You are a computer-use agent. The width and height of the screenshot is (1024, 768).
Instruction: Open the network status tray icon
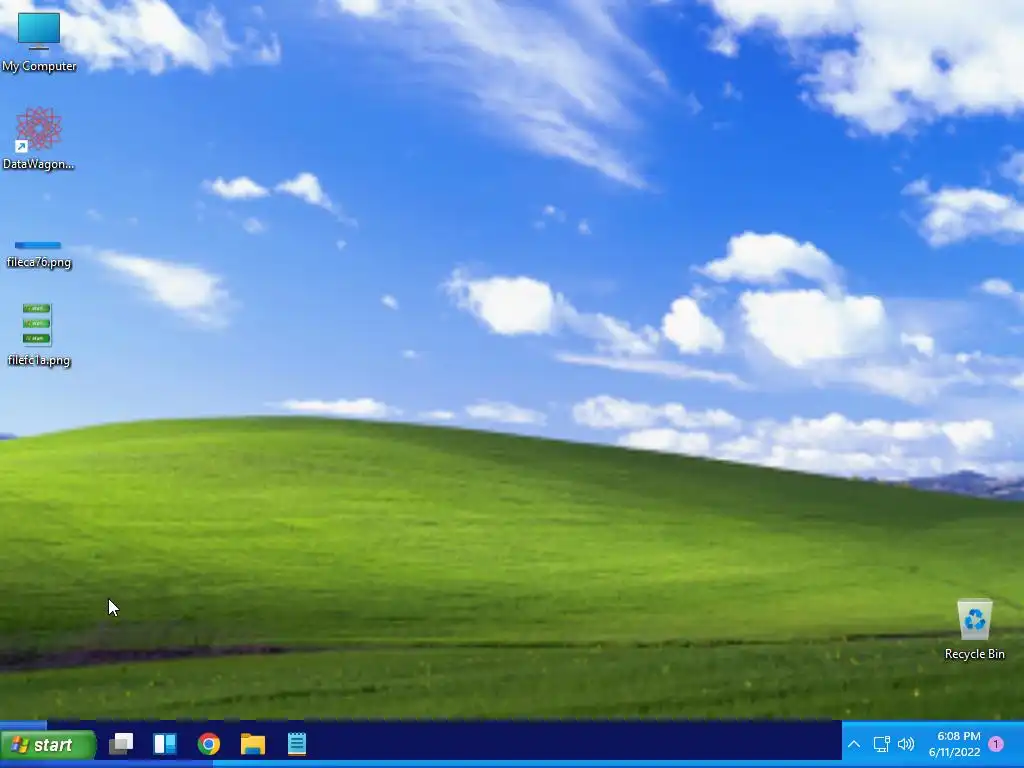tap(881, 744)
